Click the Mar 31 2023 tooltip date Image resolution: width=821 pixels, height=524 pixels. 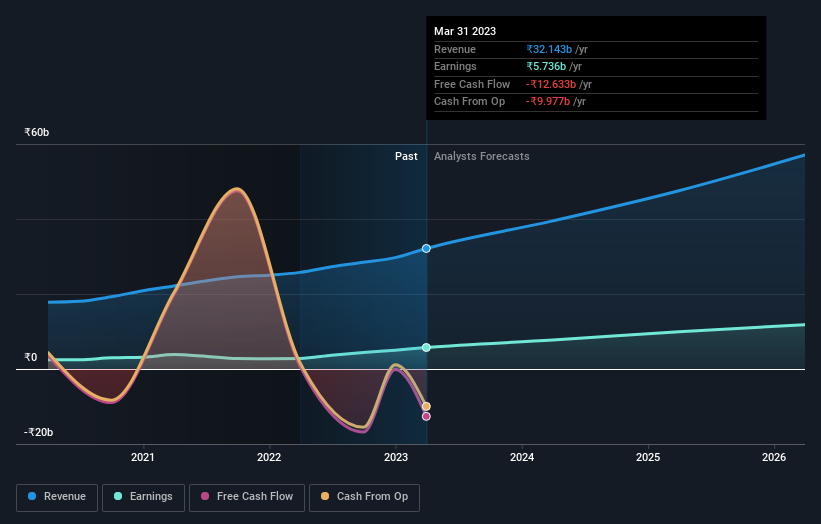coord(465,31)
